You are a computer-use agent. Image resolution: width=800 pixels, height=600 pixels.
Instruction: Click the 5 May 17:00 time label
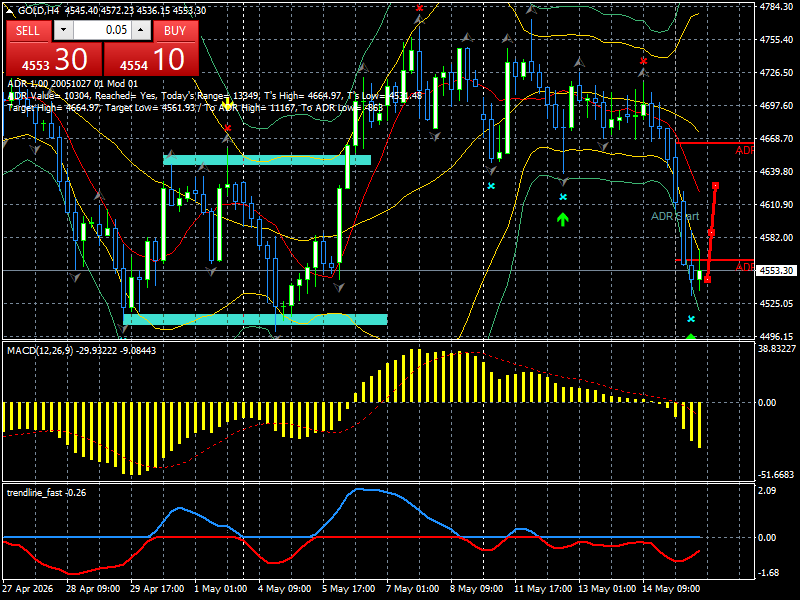coord(348,588)
